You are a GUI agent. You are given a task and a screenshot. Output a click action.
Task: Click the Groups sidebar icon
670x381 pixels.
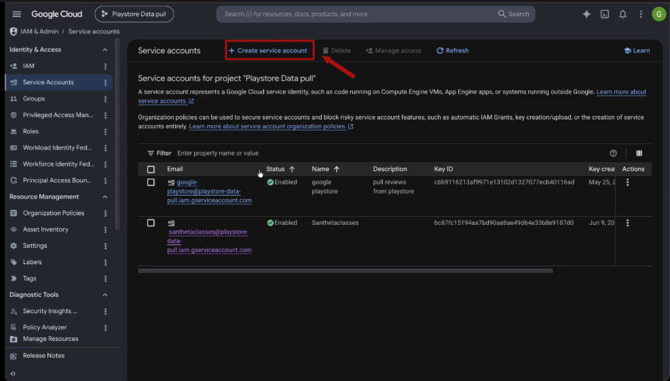click(x=14, y=99)
